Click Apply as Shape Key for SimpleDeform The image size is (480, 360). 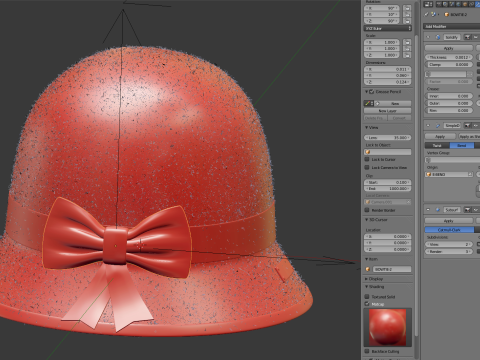point(469,137)
